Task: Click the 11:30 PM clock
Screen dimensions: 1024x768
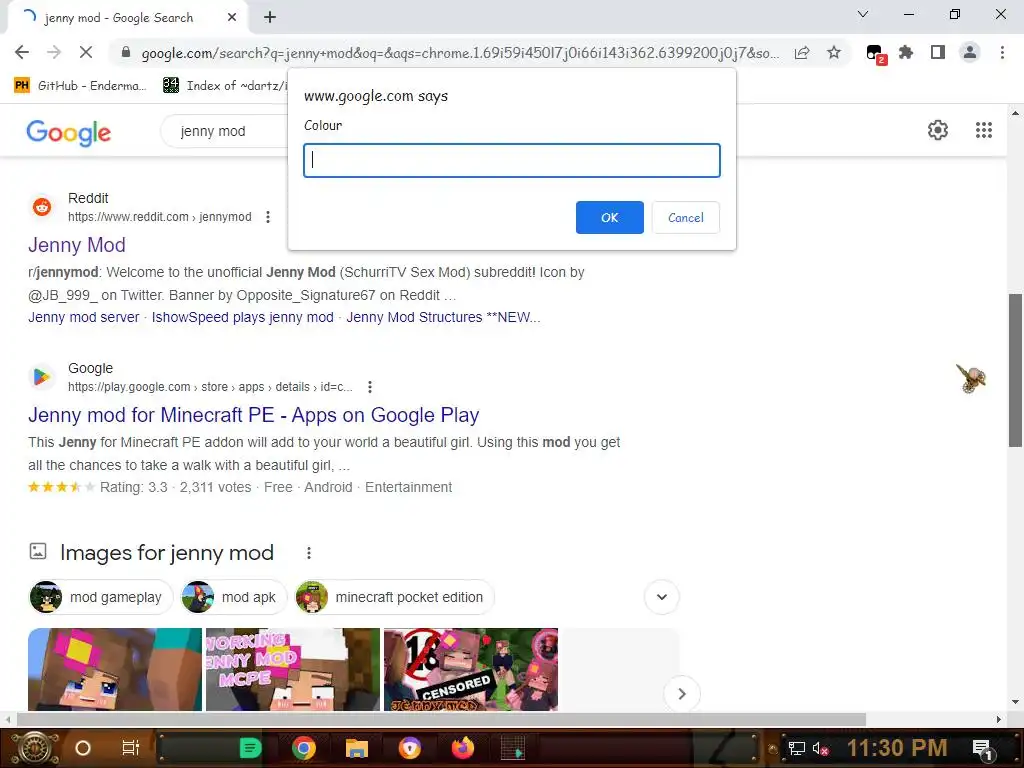Action: pos(897,748)
